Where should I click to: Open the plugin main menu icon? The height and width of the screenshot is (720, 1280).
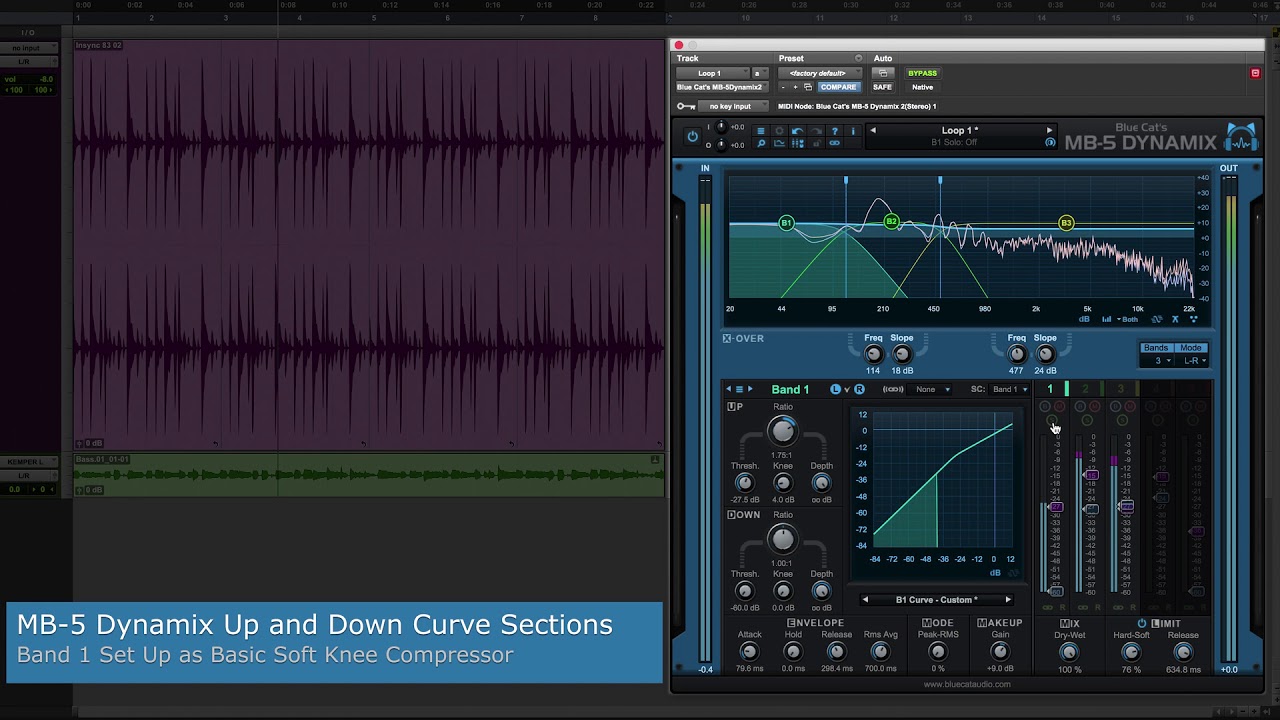[761, 131]
